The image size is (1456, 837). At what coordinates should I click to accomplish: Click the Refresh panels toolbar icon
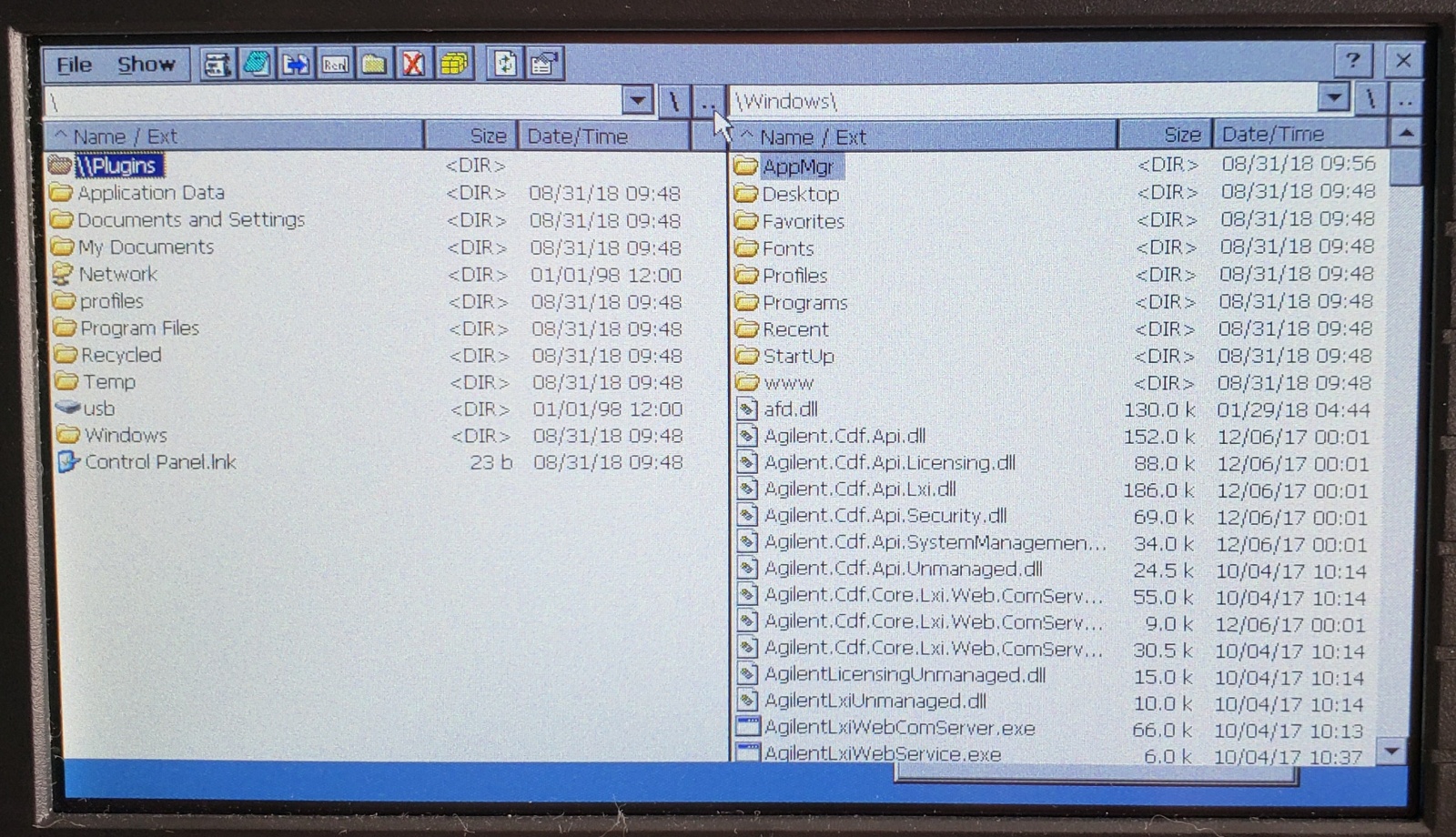[x=506, y=62]
